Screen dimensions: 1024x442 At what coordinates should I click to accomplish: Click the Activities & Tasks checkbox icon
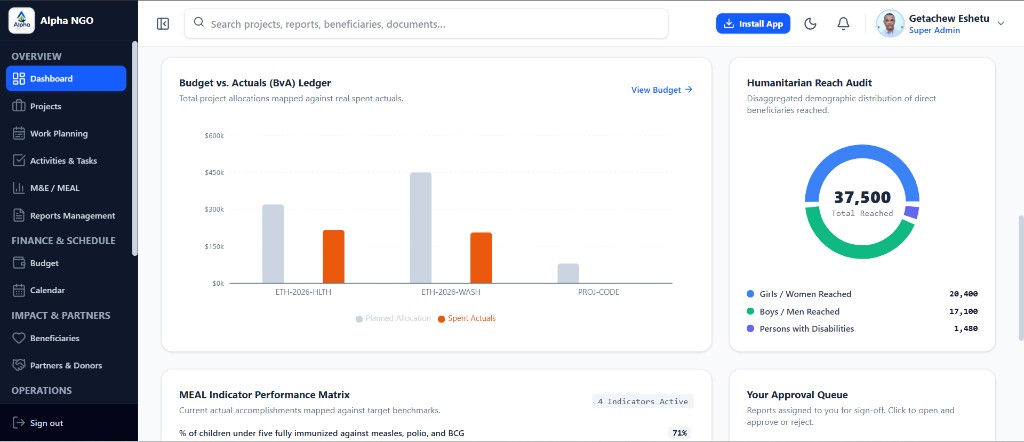point(19,161)
